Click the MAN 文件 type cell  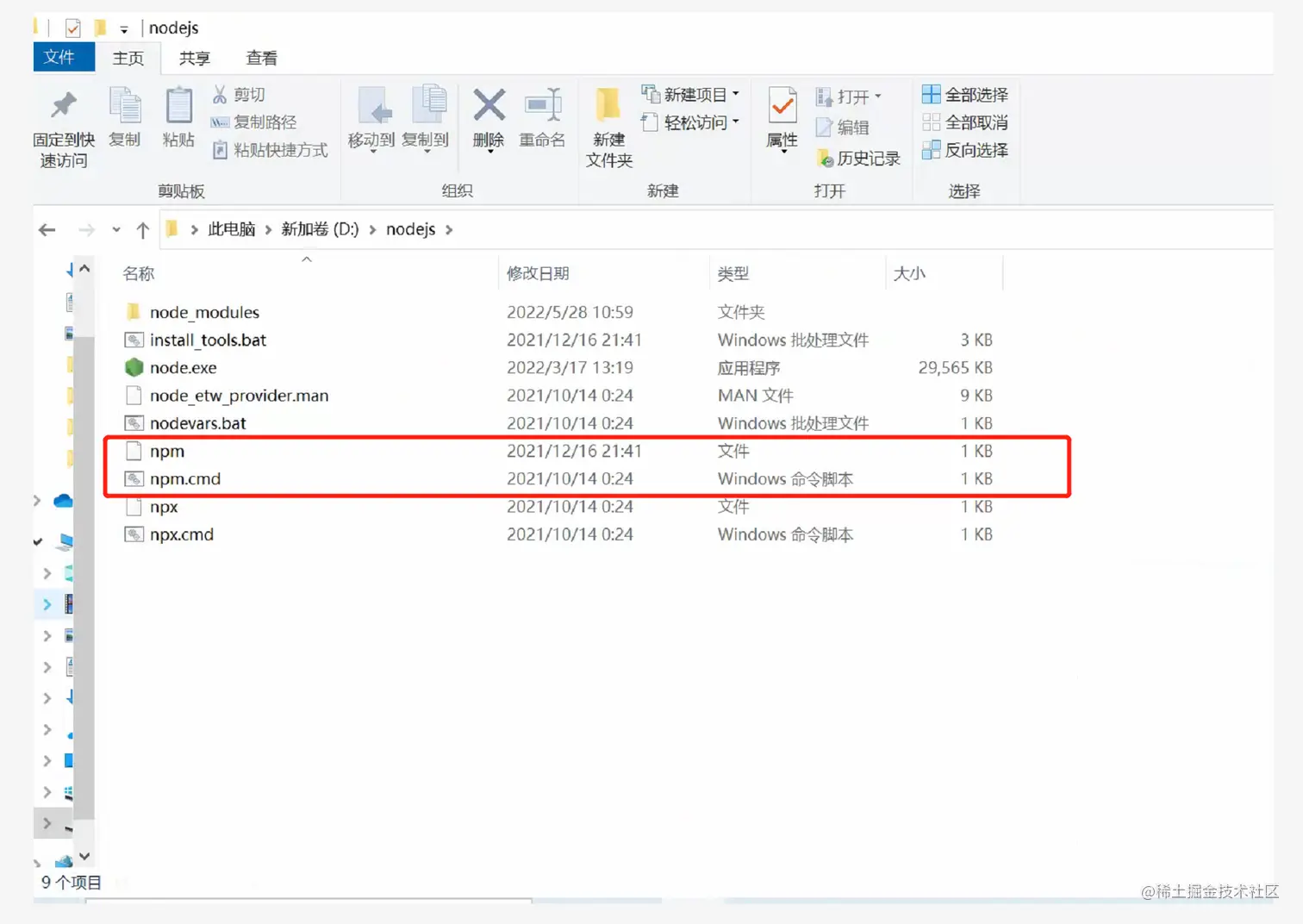(755, 396)
